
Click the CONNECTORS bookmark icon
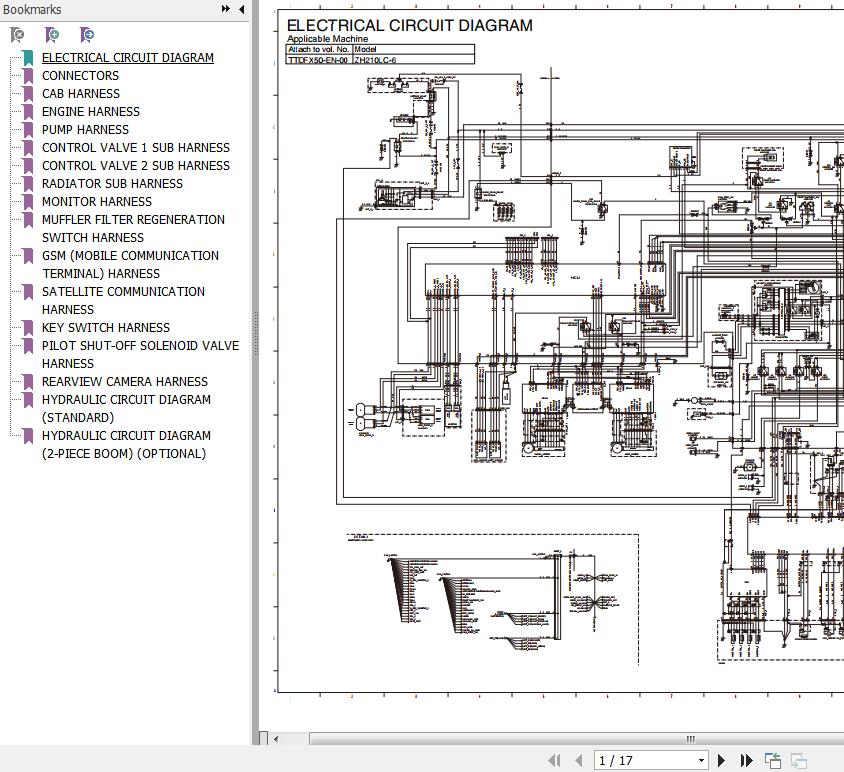[x=28, y=76]
